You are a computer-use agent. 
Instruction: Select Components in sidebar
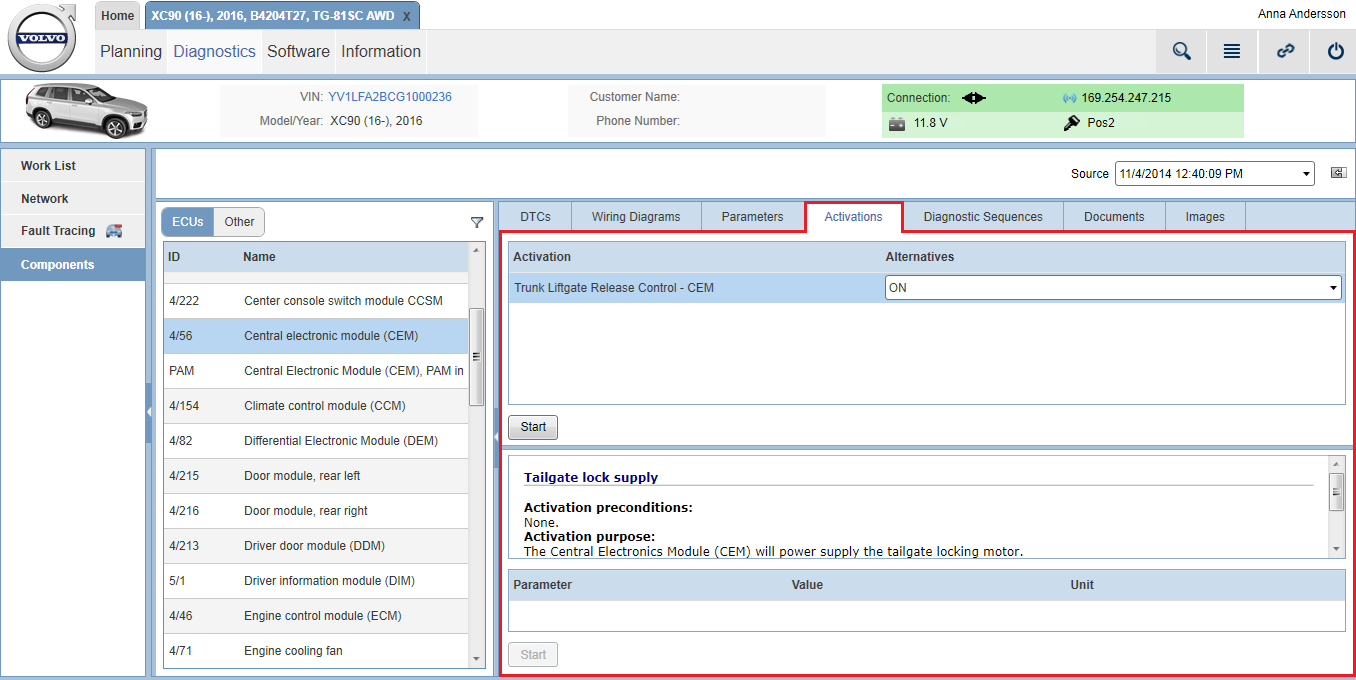click(x=73, y=265)
